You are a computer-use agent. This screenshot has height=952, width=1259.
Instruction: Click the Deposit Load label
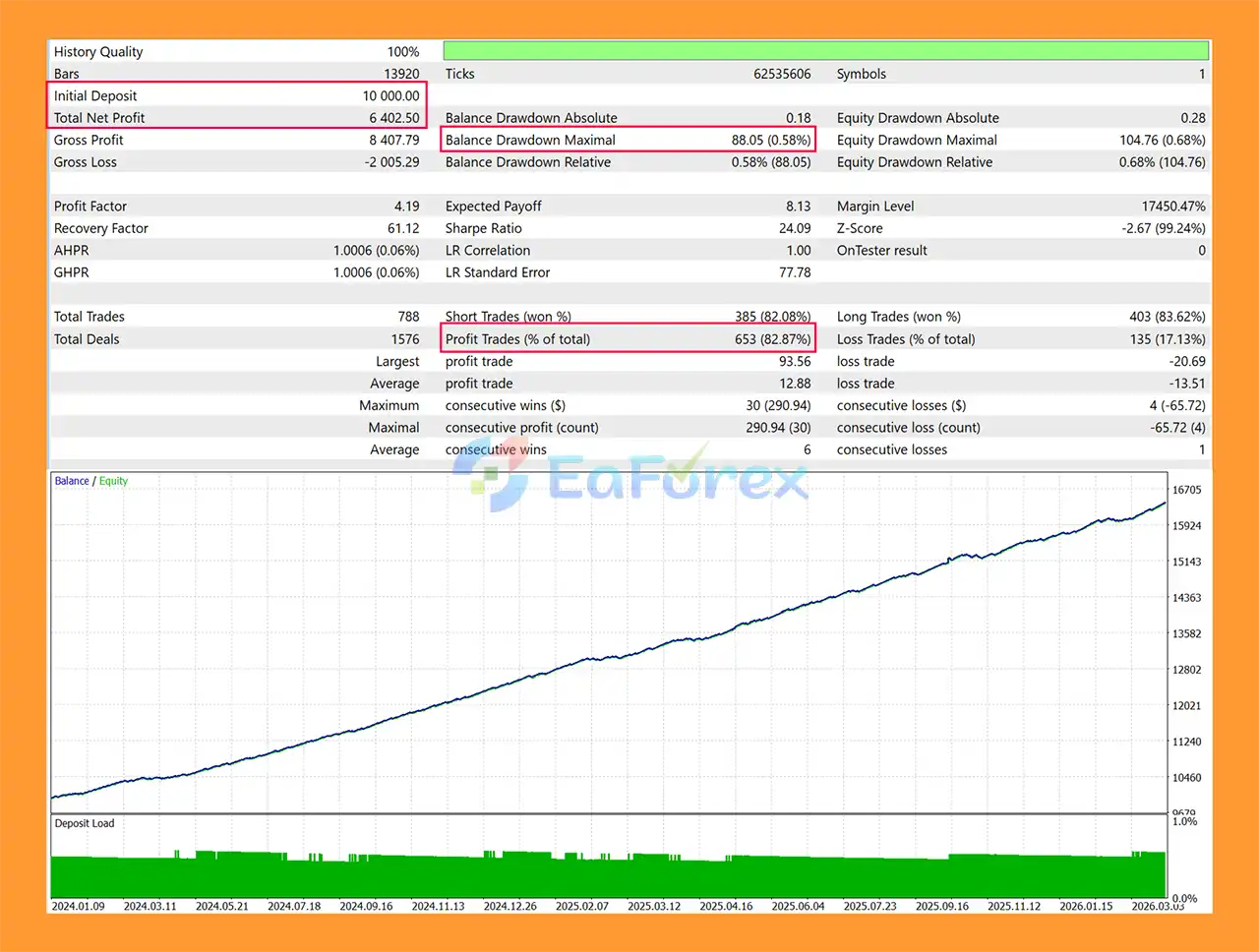[84, 823]
